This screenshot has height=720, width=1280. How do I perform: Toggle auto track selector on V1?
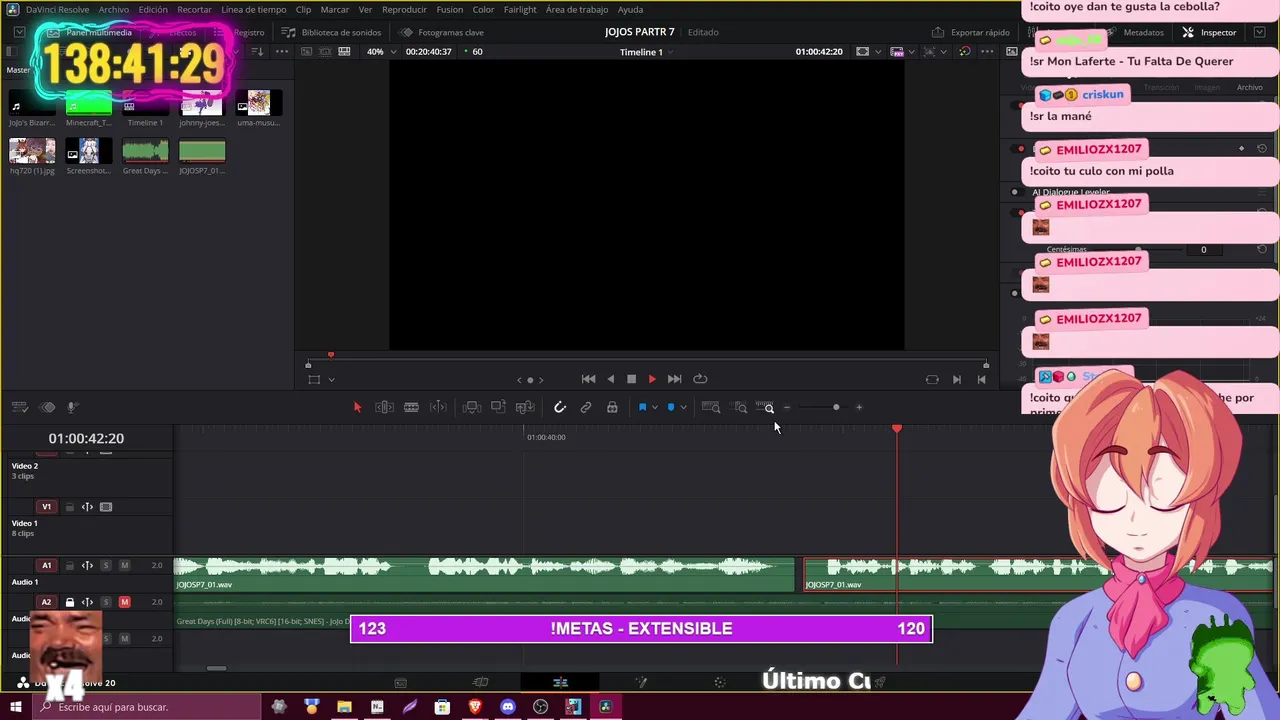(87, 507)
